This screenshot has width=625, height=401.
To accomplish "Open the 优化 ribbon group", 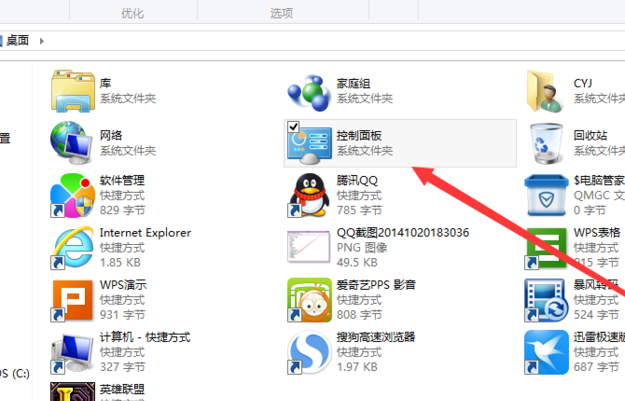I will tap(132, 13).
